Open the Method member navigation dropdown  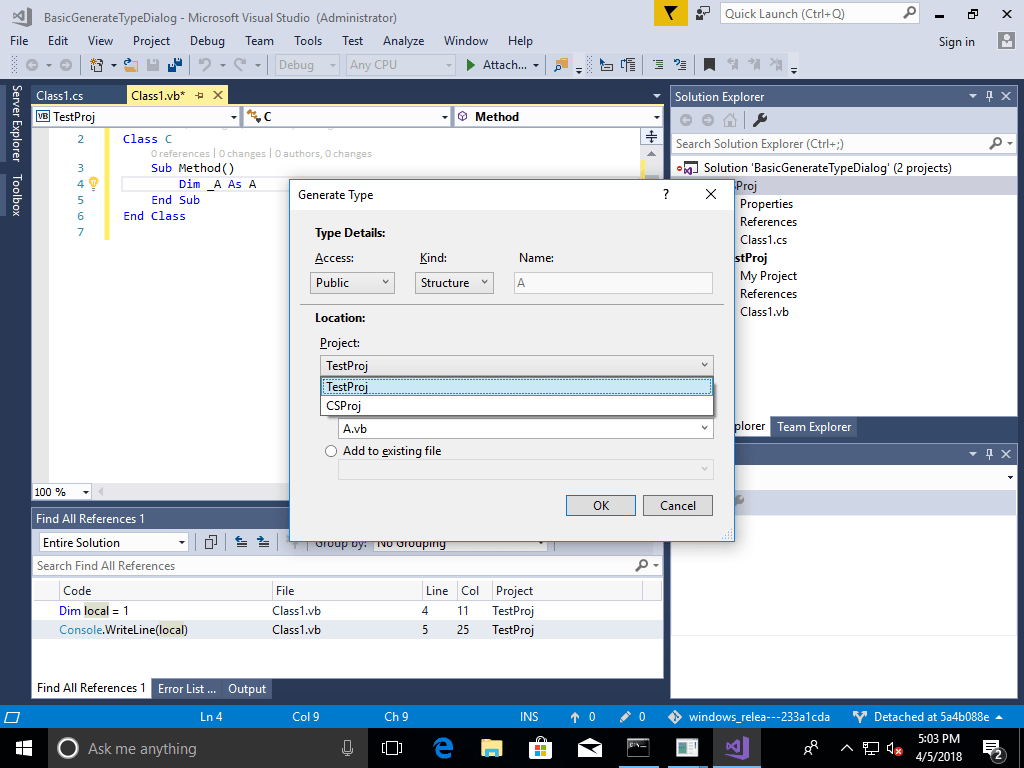tap(558, 117)
